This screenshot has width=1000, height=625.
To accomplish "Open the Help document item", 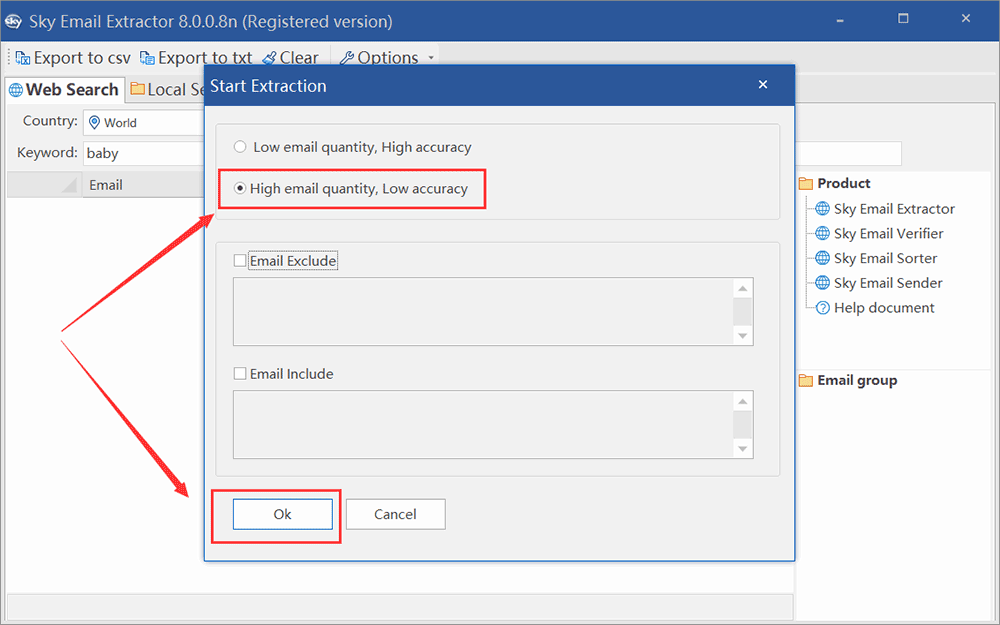I will tap(883, 308).
